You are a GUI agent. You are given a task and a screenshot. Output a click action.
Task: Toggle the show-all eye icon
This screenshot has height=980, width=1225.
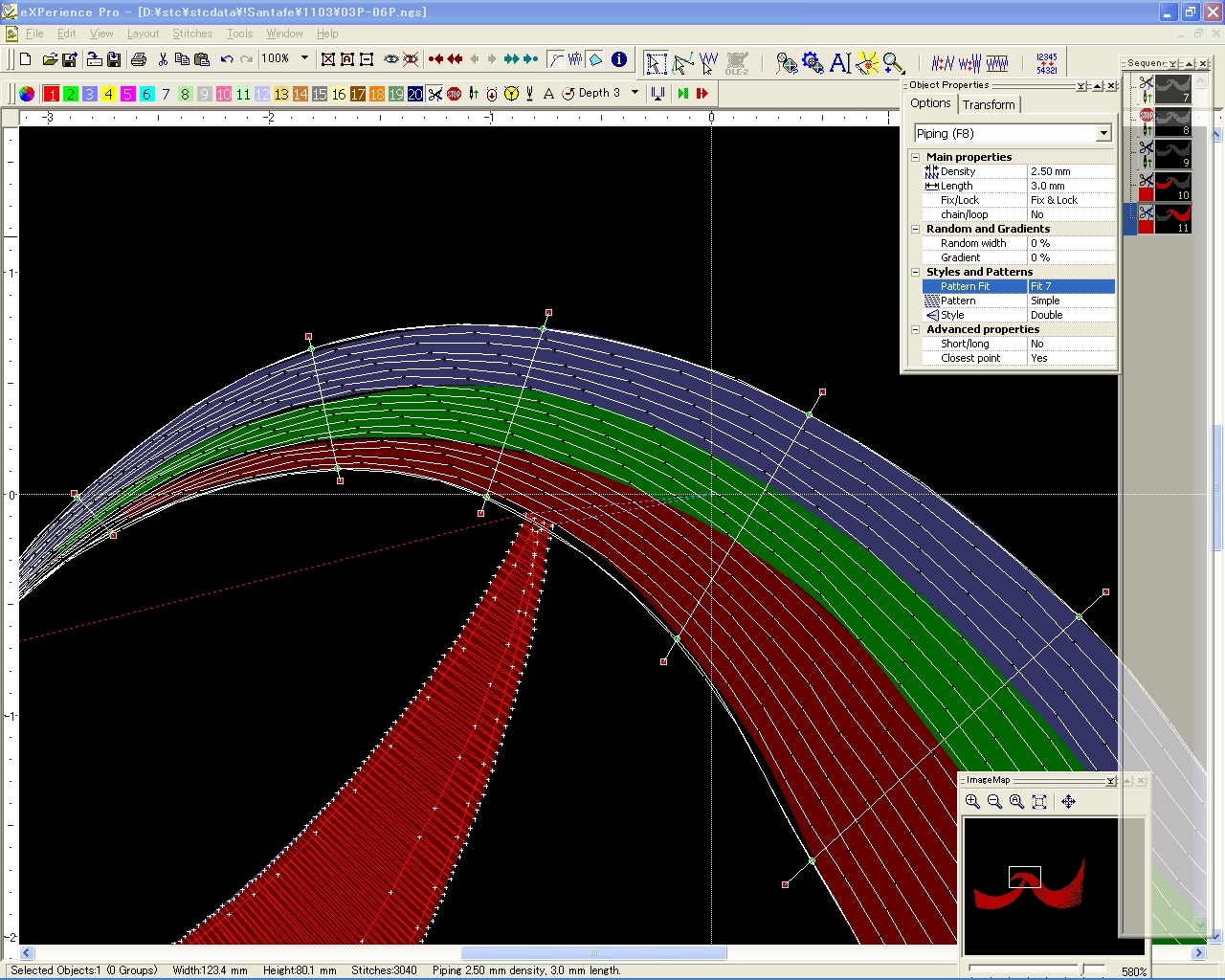[x=391, y=59]
